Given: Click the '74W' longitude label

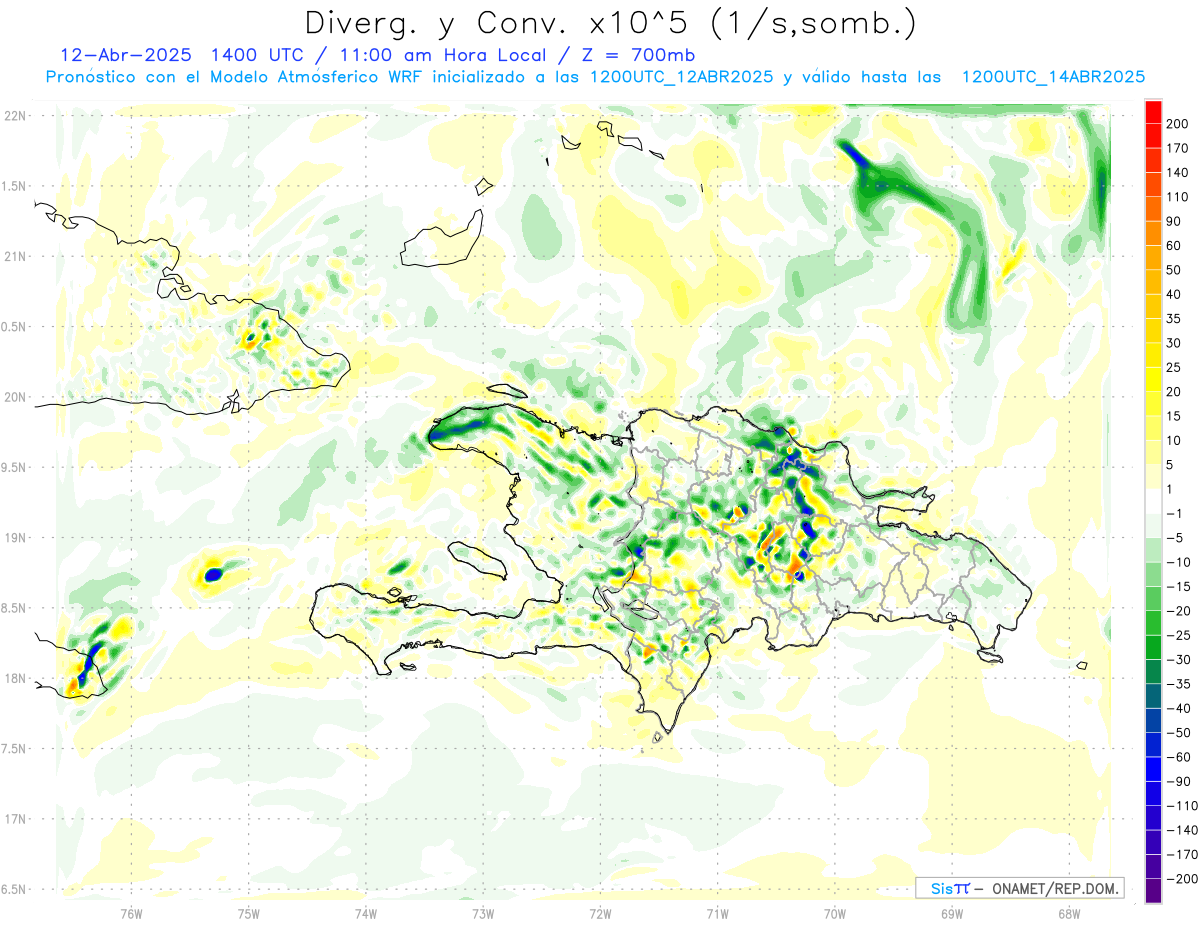Looking at the screenshot, I should (x=366, y=913).
